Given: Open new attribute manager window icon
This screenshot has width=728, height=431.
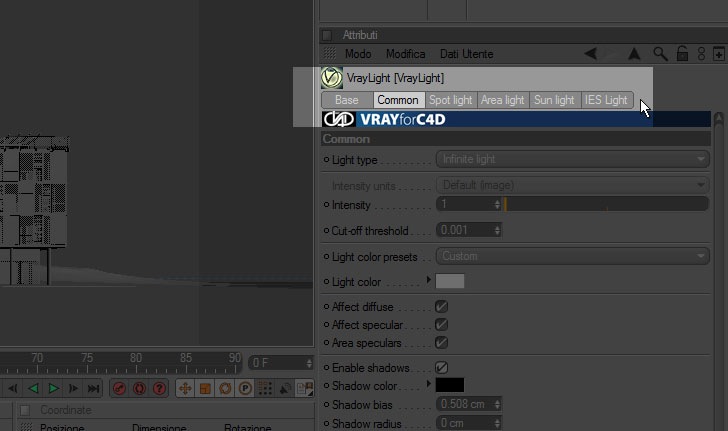Looking at the screenshot, I should pyautogui.click(x=719, y=54).
